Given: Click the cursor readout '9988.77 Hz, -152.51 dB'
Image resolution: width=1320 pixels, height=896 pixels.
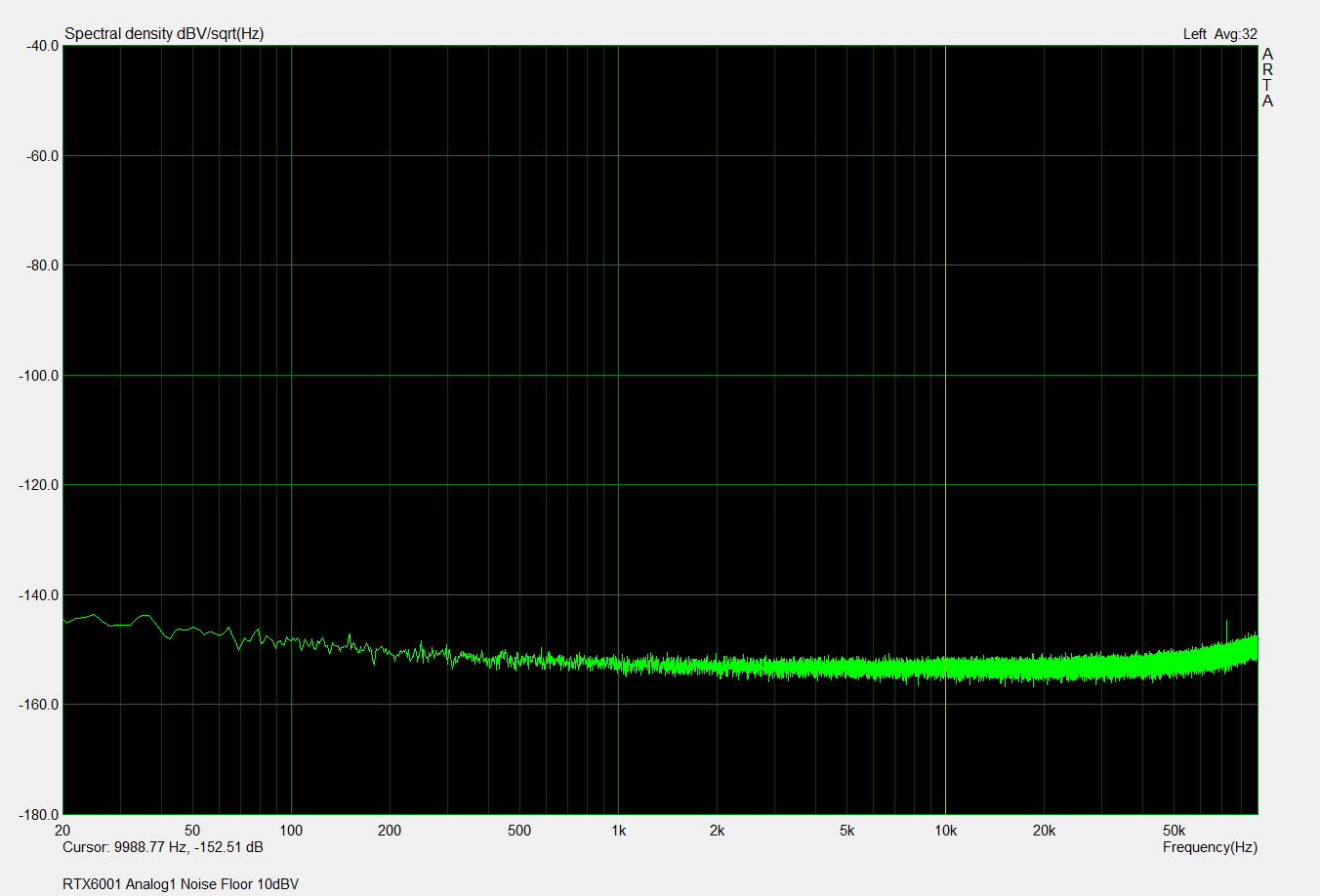Looking at the screenshot, I should tap(188, 847).
